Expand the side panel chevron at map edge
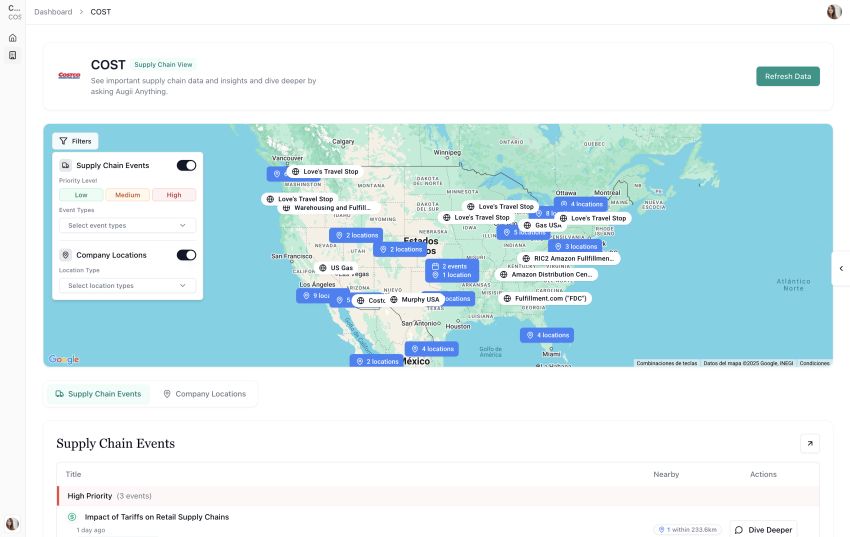The image size is (850, 537). click(x=841, y=268)
